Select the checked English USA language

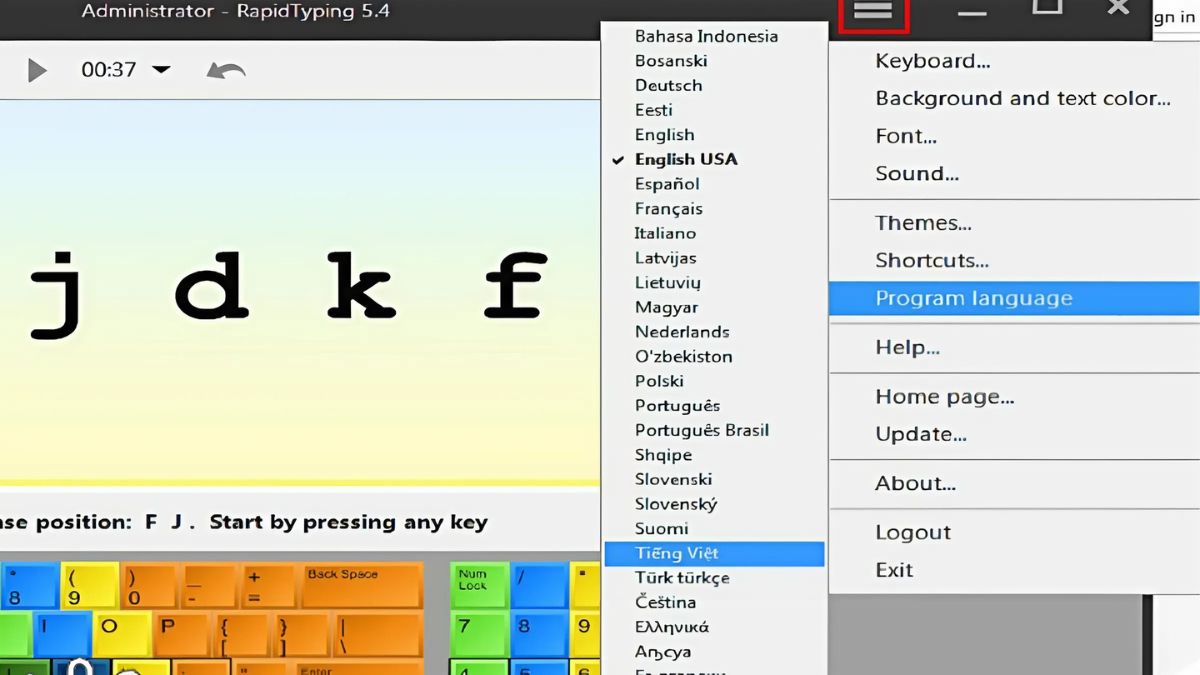pyautogui.click(x=686, y=159)
